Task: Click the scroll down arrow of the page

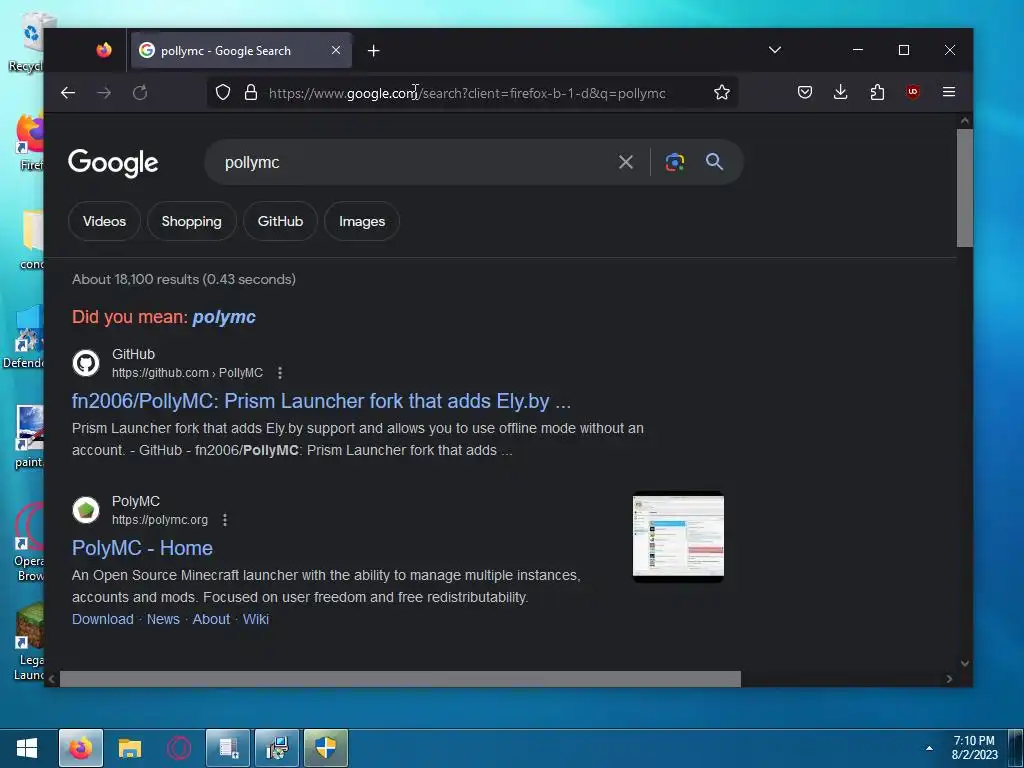Action: point(965,663)
